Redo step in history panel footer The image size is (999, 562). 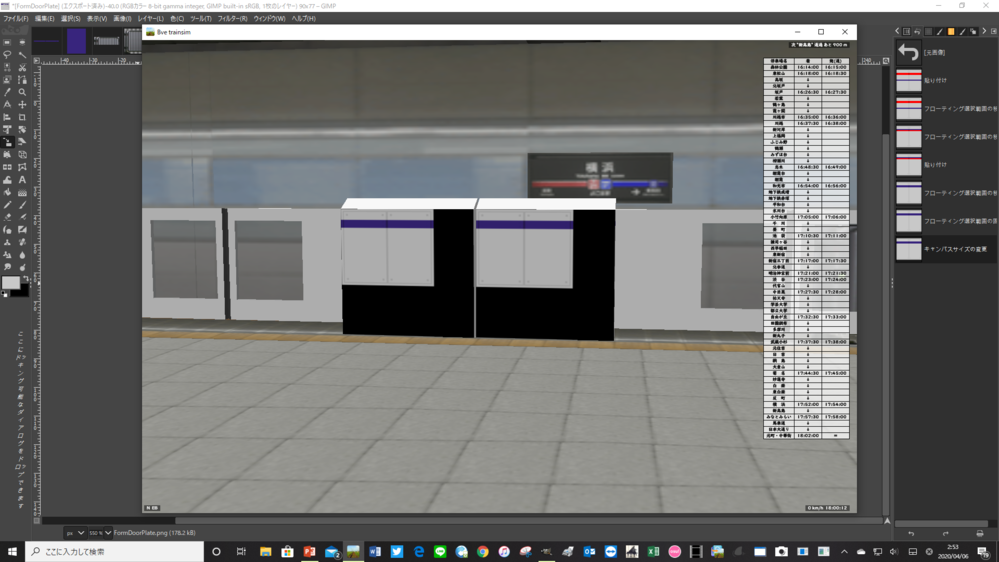pos(945,533)
